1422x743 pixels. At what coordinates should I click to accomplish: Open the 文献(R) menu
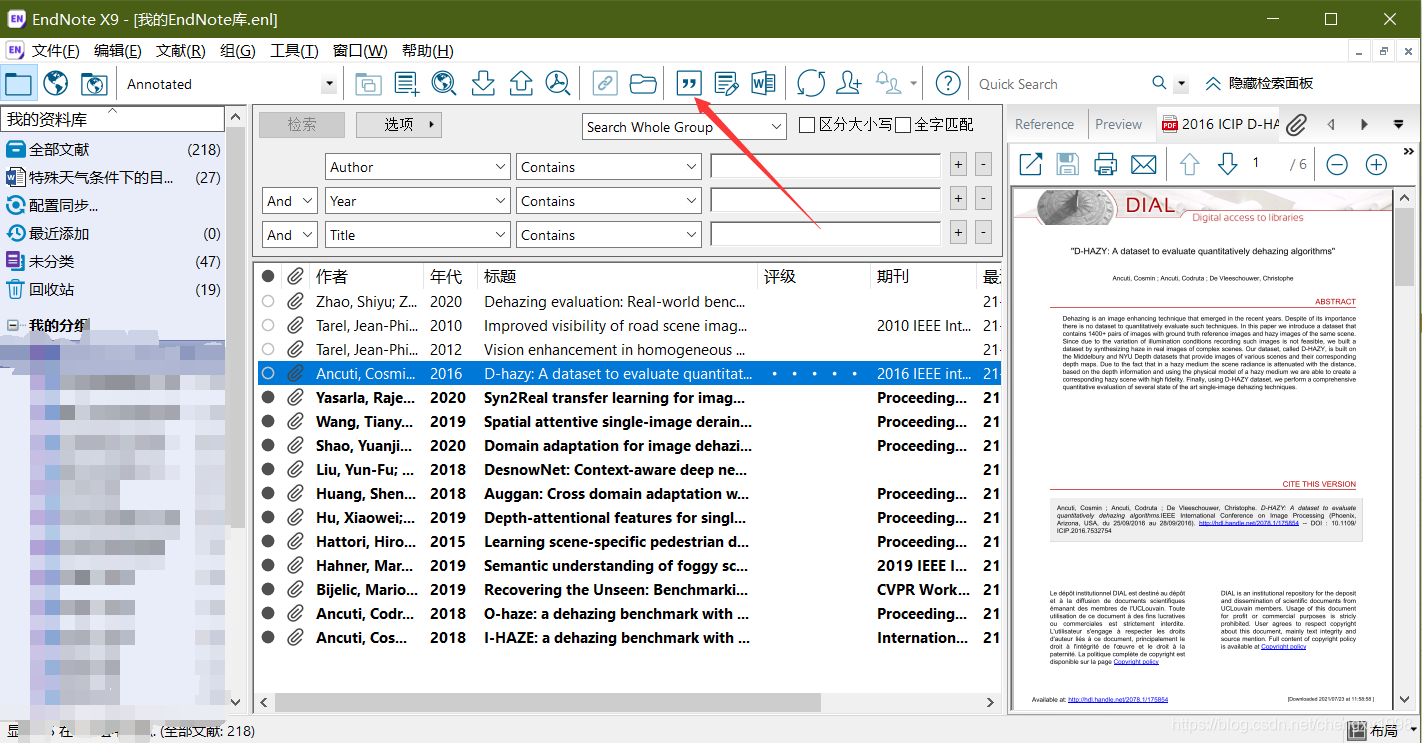tap(181, 51)
